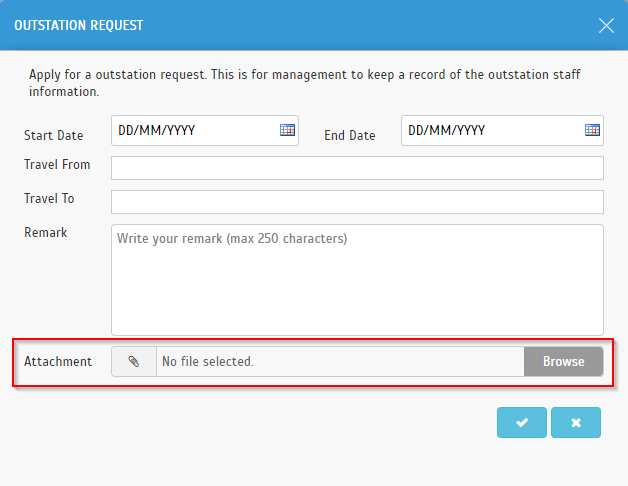Cancel using the blue cross button
Screen dimensions: 628x486
[x=576, y=422]
